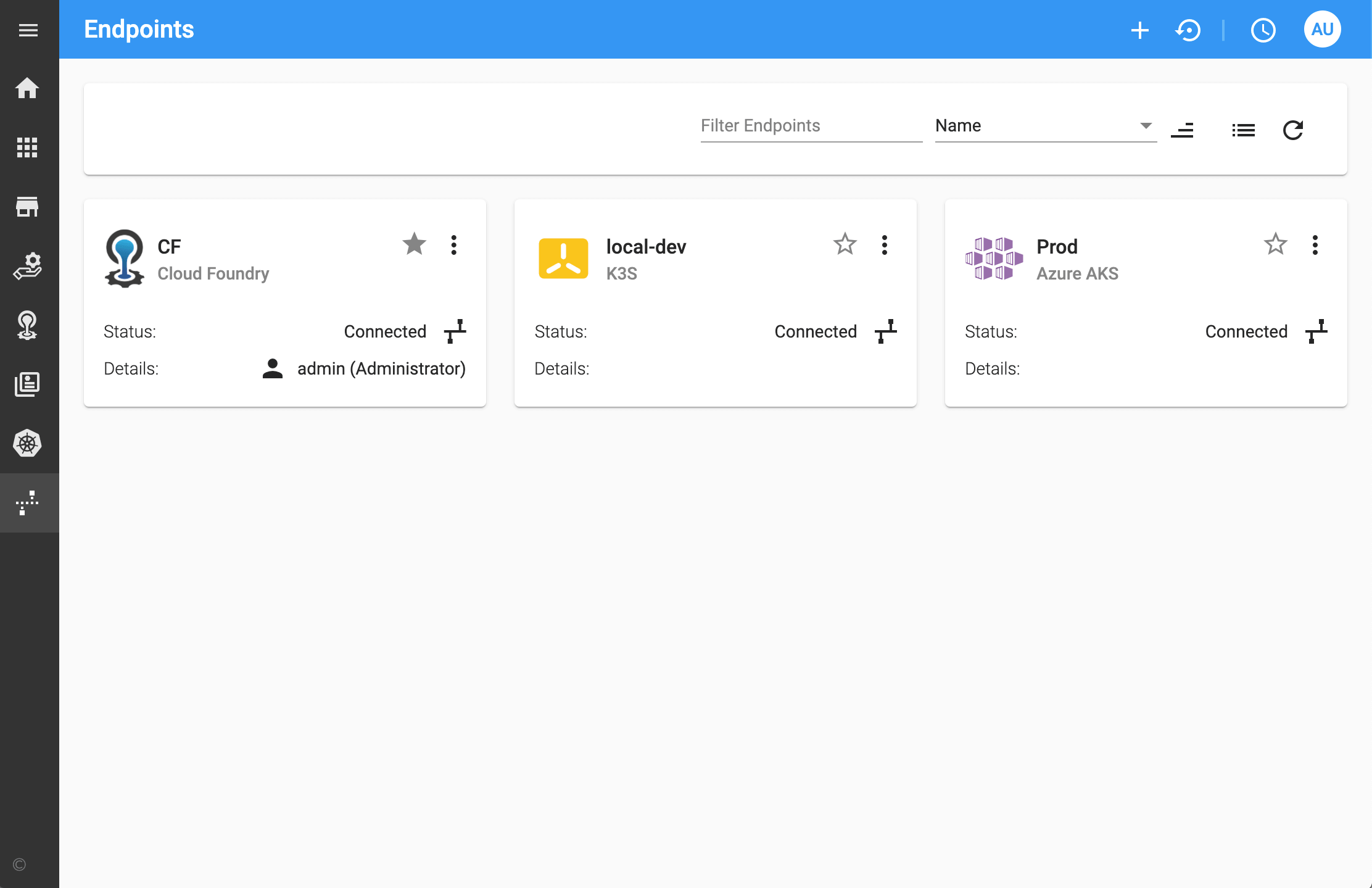Unfavorite the CF endpoint star

click(414, 244)
